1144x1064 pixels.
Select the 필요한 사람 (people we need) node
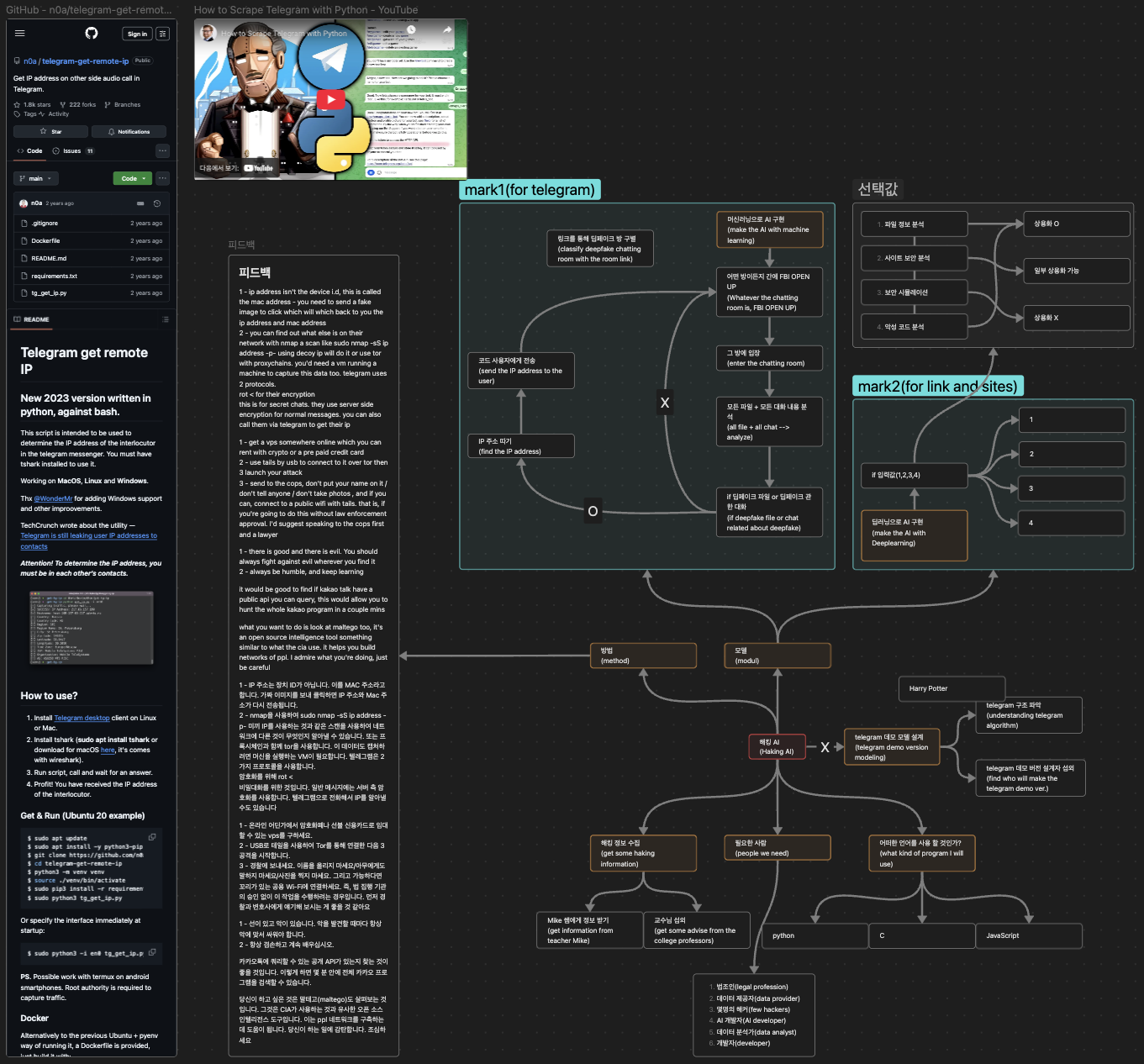pos(778,848)
